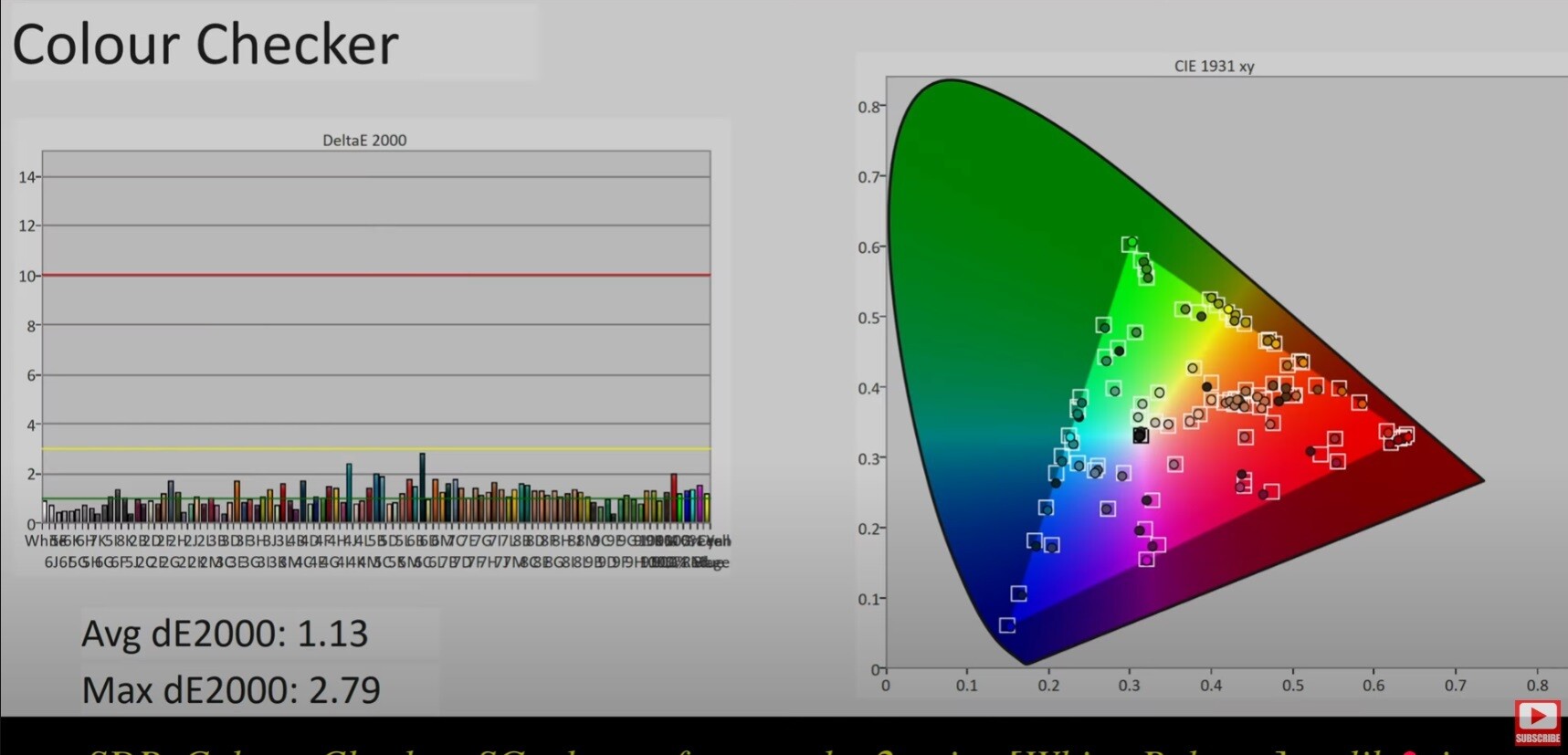Click the 0.4 label on the CIE horizontal axis
Screen dimensions: 1568x755
(1211, 686)
